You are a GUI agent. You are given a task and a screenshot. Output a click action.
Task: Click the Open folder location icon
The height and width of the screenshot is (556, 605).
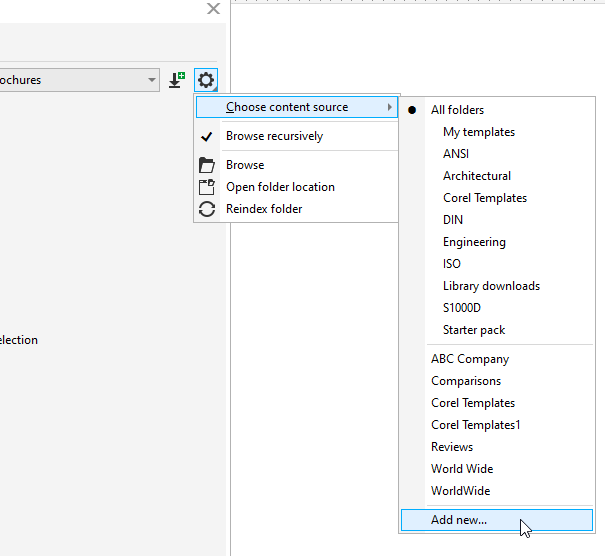pyautogui.click(x=207, y=187)
